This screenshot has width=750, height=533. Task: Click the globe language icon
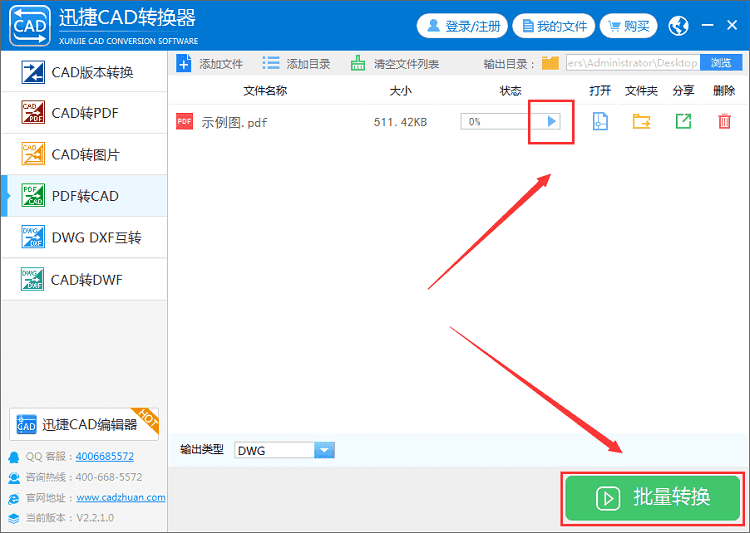pos(678,26)
